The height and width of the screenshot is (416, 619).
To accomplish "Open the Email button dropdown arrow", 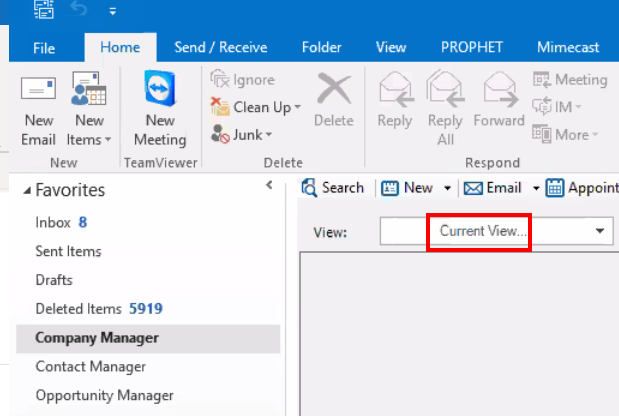I will [536, 188].
